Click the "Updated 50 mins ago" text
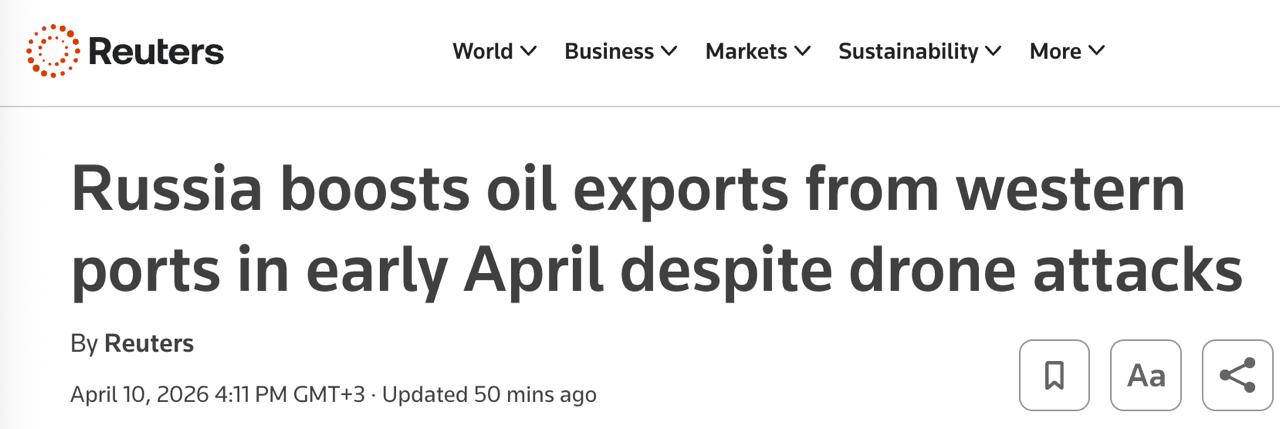 point(489,394)
